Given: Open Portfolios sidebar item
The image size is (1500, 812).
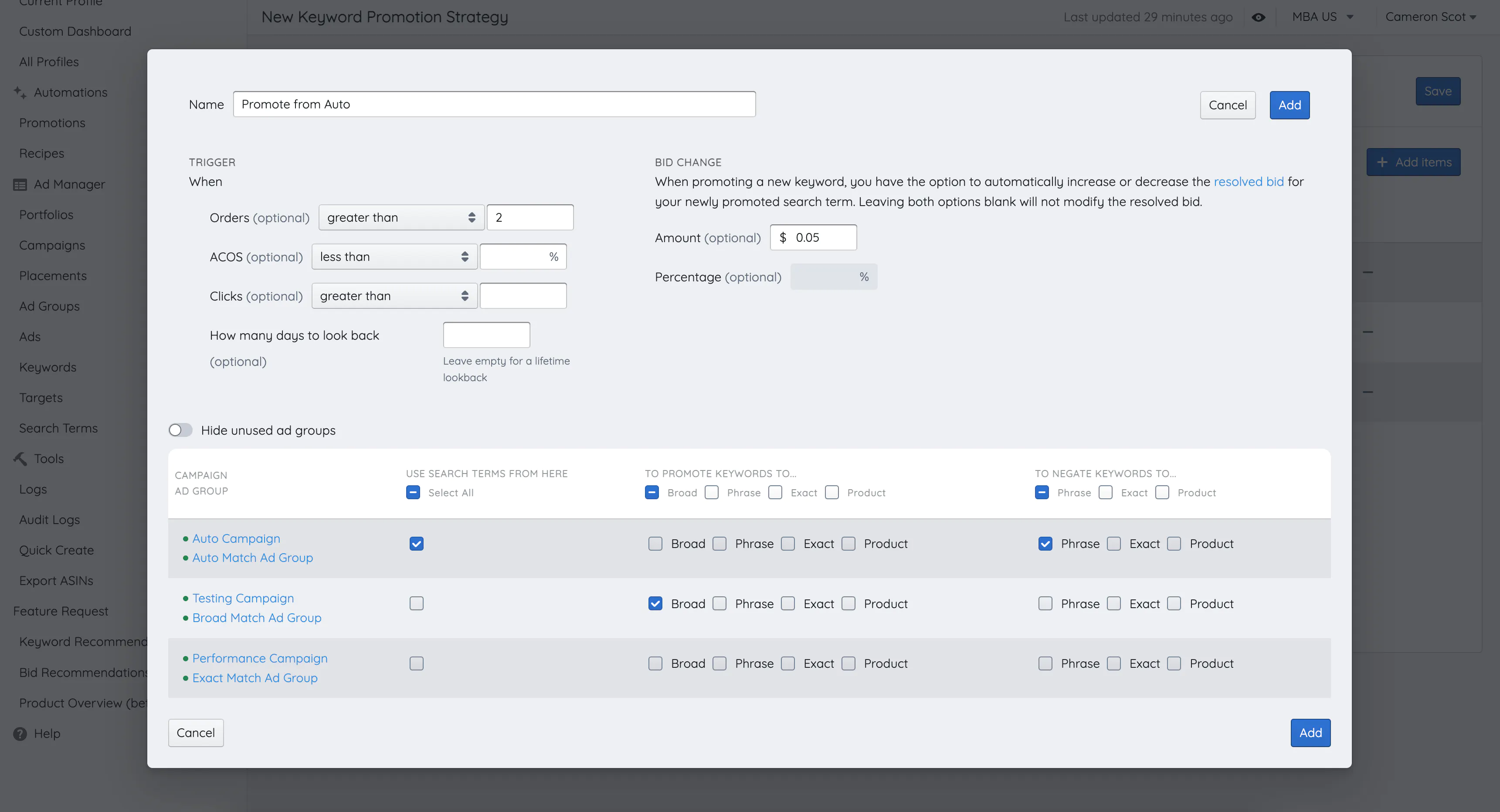Looking at the screenshot, I should [46, 215].
